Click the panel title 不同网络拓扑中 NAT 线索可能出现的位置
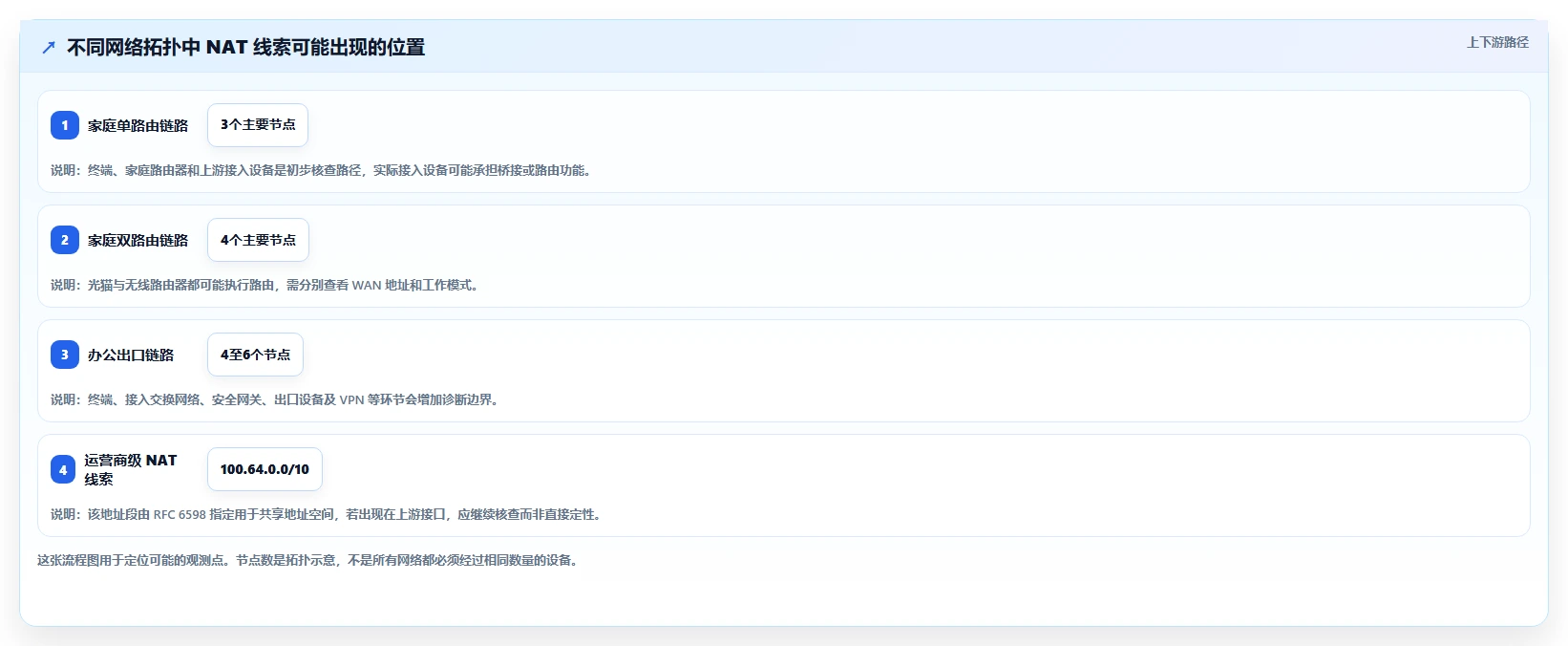This screenshot has width=1568, height=646. [x=245, y=47]
